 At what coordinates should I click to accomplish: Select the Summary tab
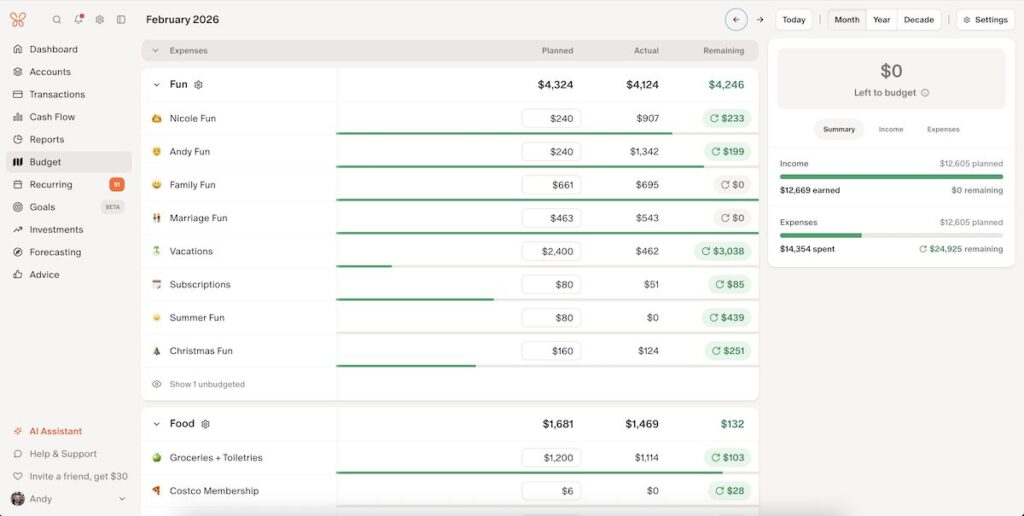[x=839, y=129]
